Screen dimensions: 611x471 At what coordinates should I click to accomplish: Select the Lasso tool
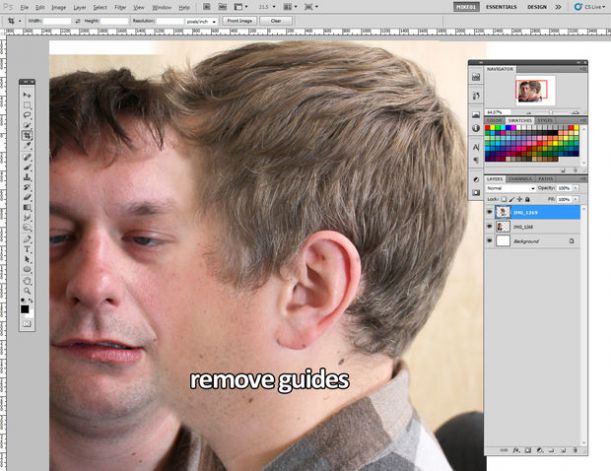27,115
